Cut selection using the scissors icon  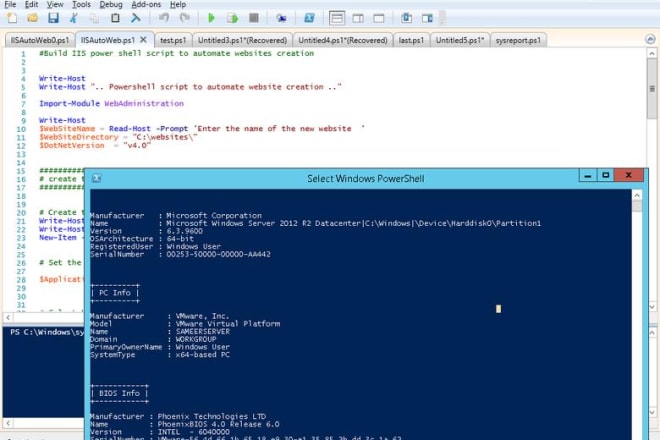click(x=74, y=18)
